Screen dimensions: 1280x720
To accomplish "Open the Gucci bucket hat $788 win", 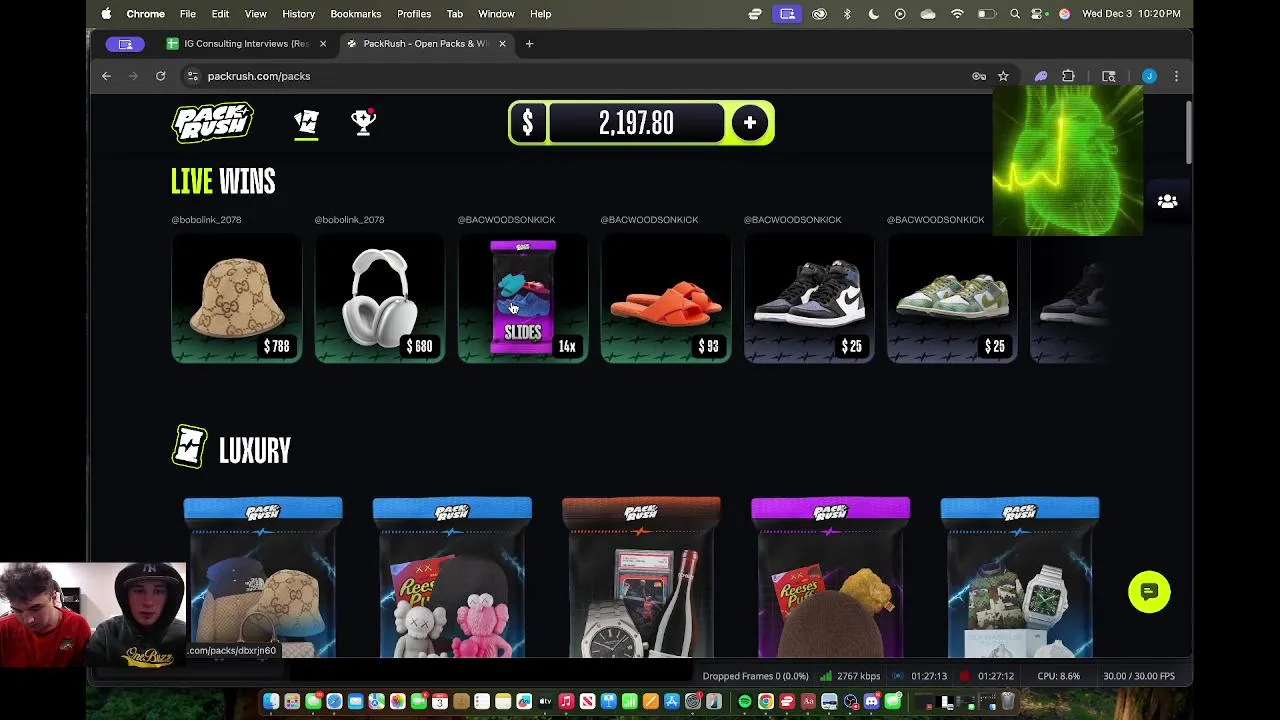I will 236,298.
